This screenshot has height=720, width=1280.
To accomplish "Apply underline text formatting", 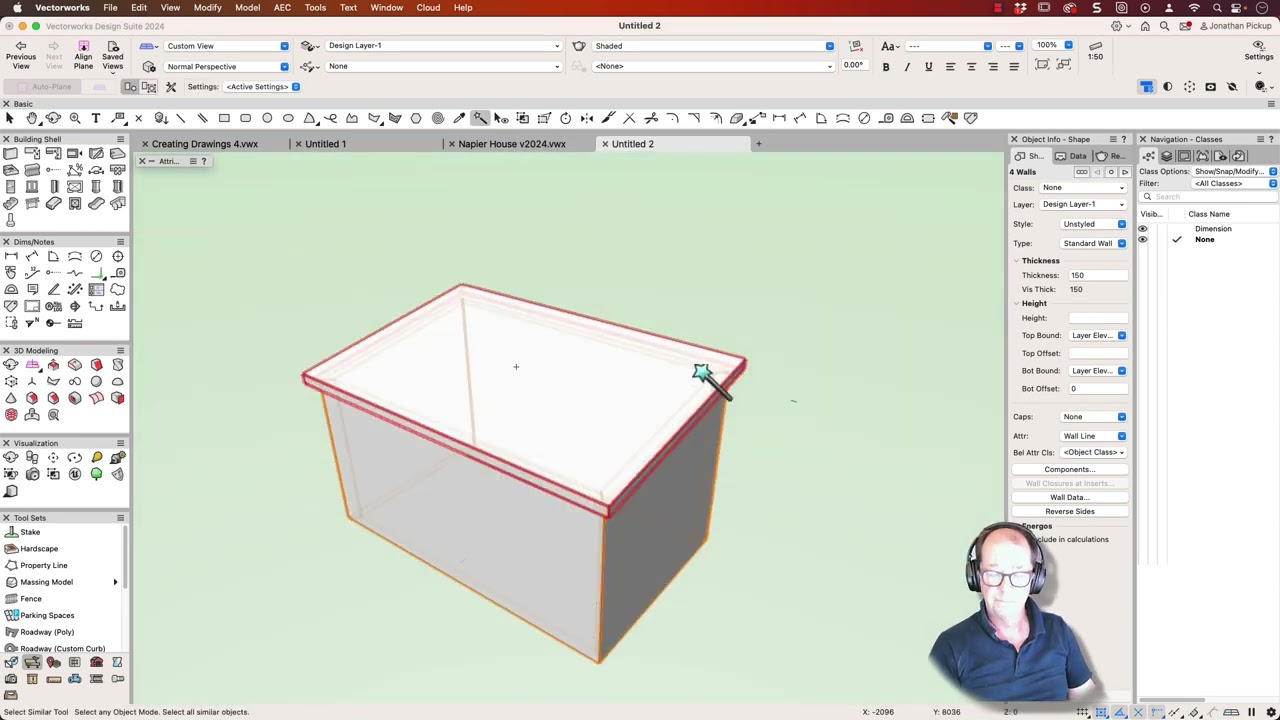I will (x=928, y=67).
